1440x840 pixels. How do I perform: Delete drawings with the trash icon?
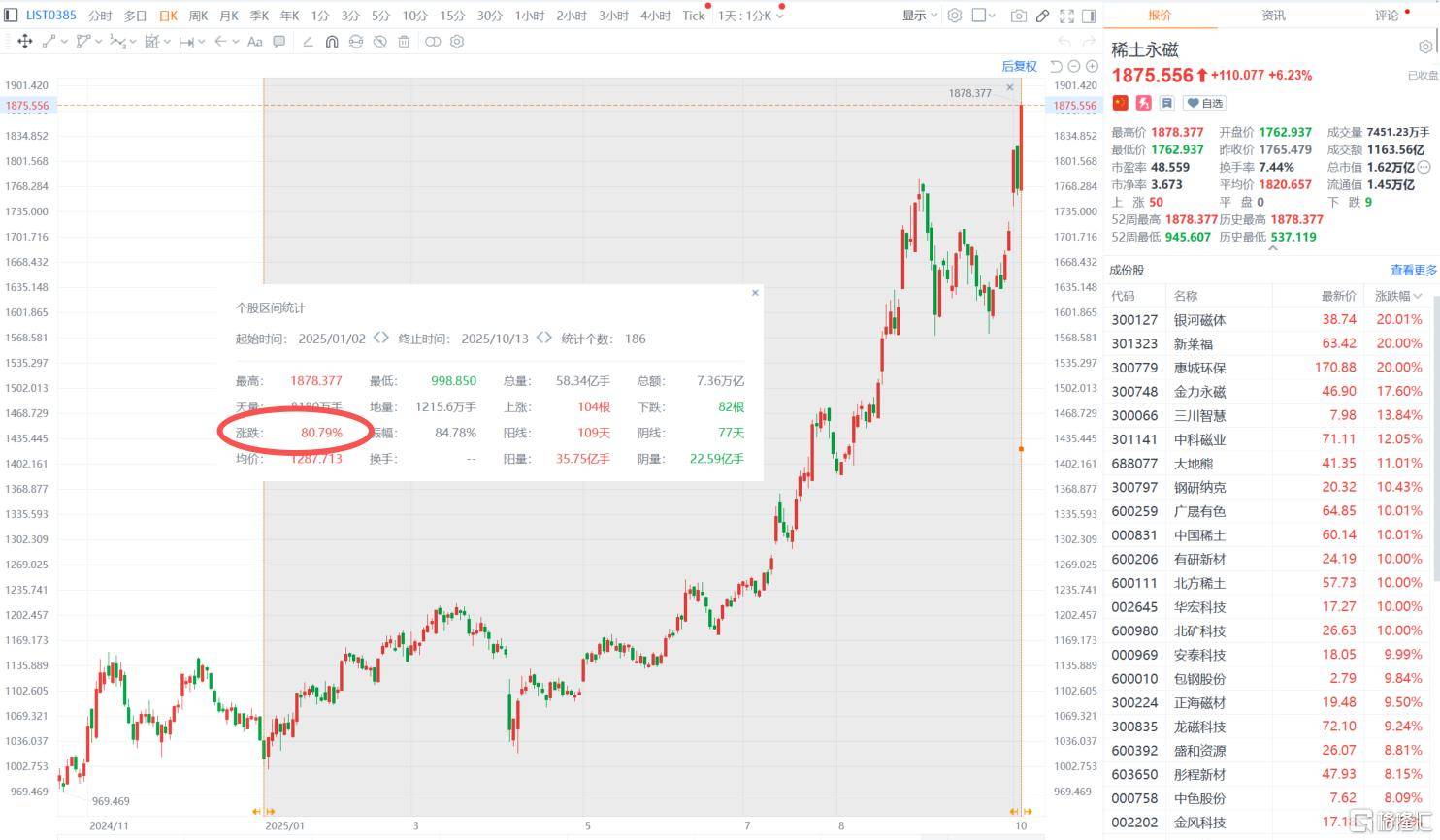pos(404,42)
